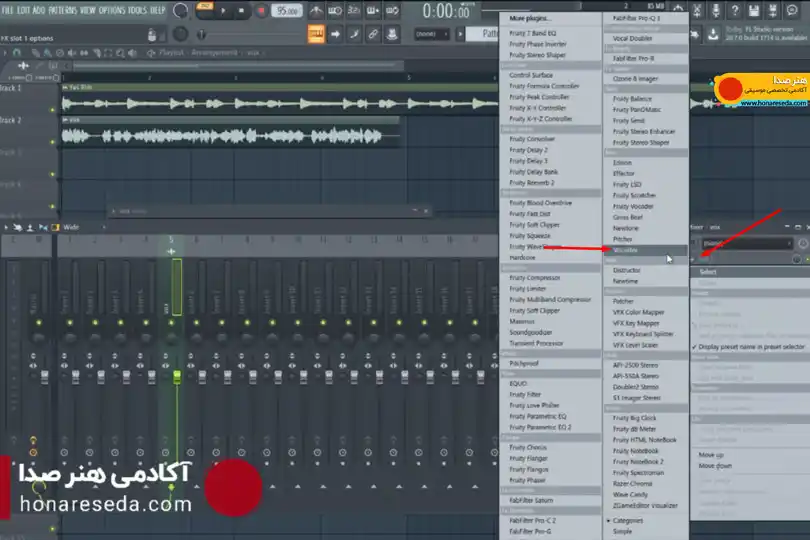The image size is (810, 540).
Task: Enable the wait-for-input recording icon
Action: click(x=335, y=10)
